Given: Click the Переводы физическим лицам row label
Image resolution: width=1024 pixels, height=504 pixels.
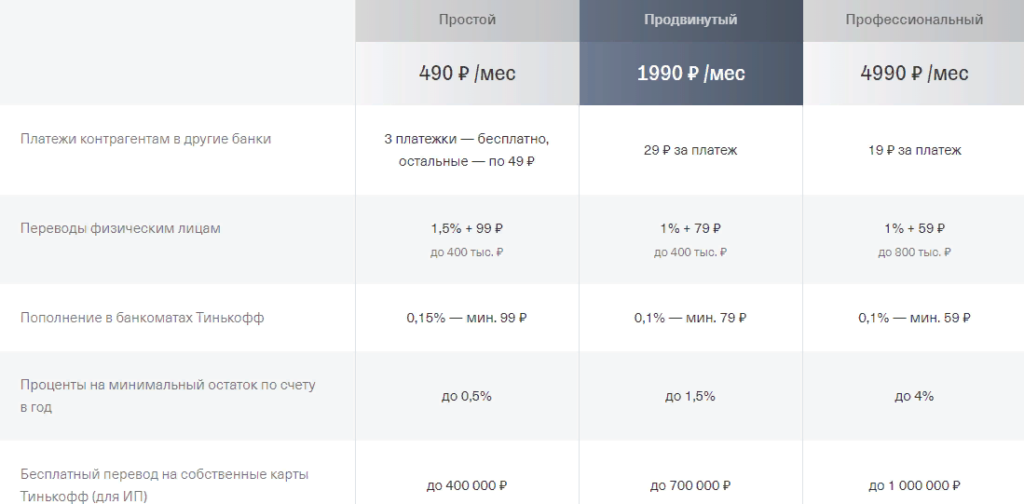Looking at the screenshot, I should click(120, 228).
